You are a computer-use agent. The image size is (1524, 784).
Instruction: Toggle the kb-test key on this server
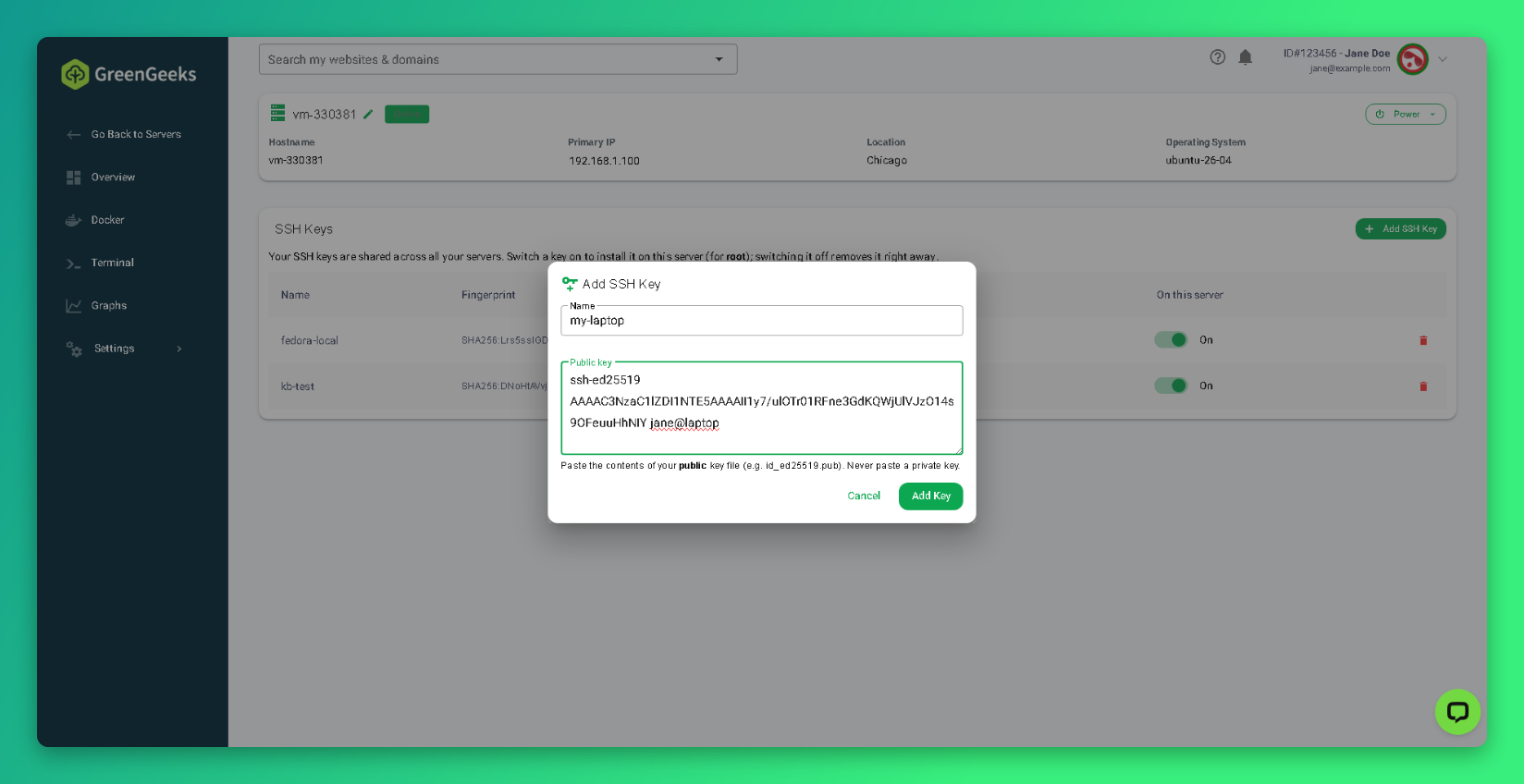(1171, 386)
